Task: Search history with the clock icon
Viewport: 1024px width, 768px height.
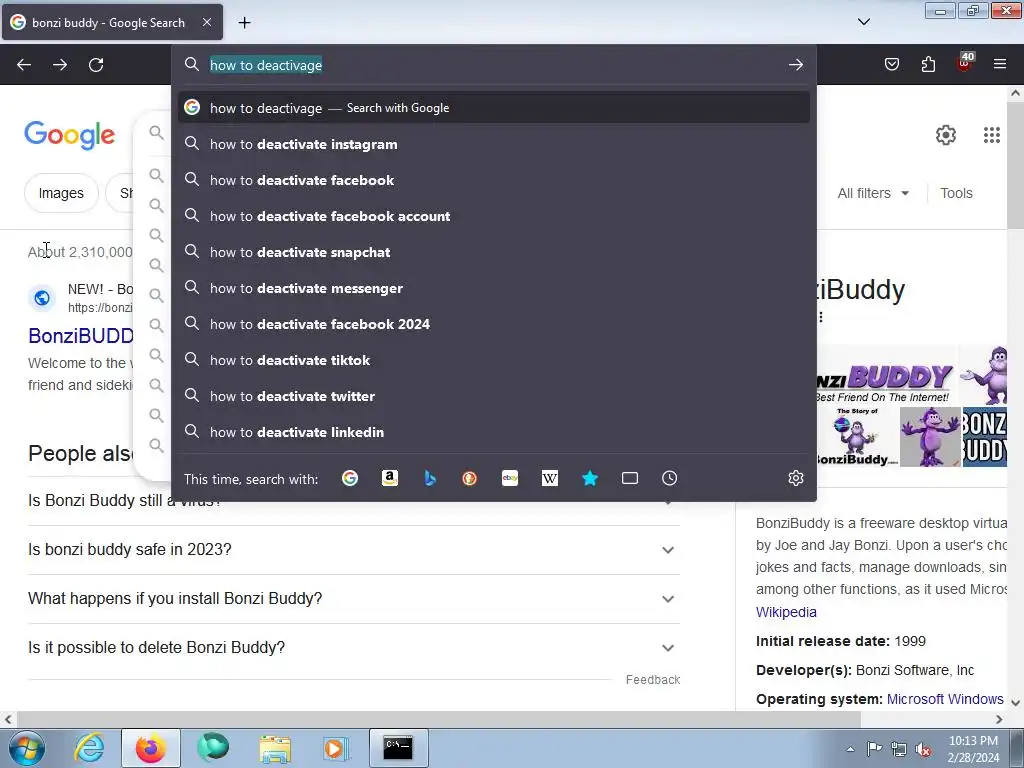Action: point(669,478)
